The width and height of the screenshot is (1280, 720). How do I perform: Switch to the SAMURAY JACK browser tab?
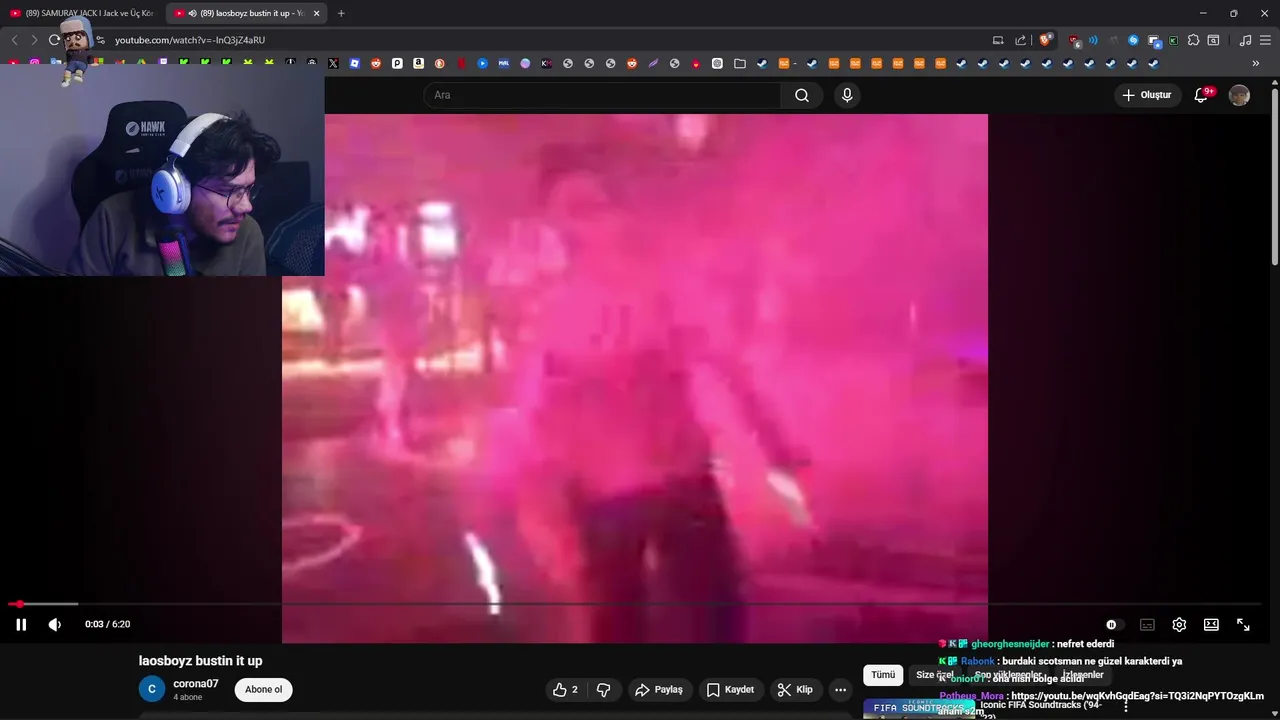[82, 13]
